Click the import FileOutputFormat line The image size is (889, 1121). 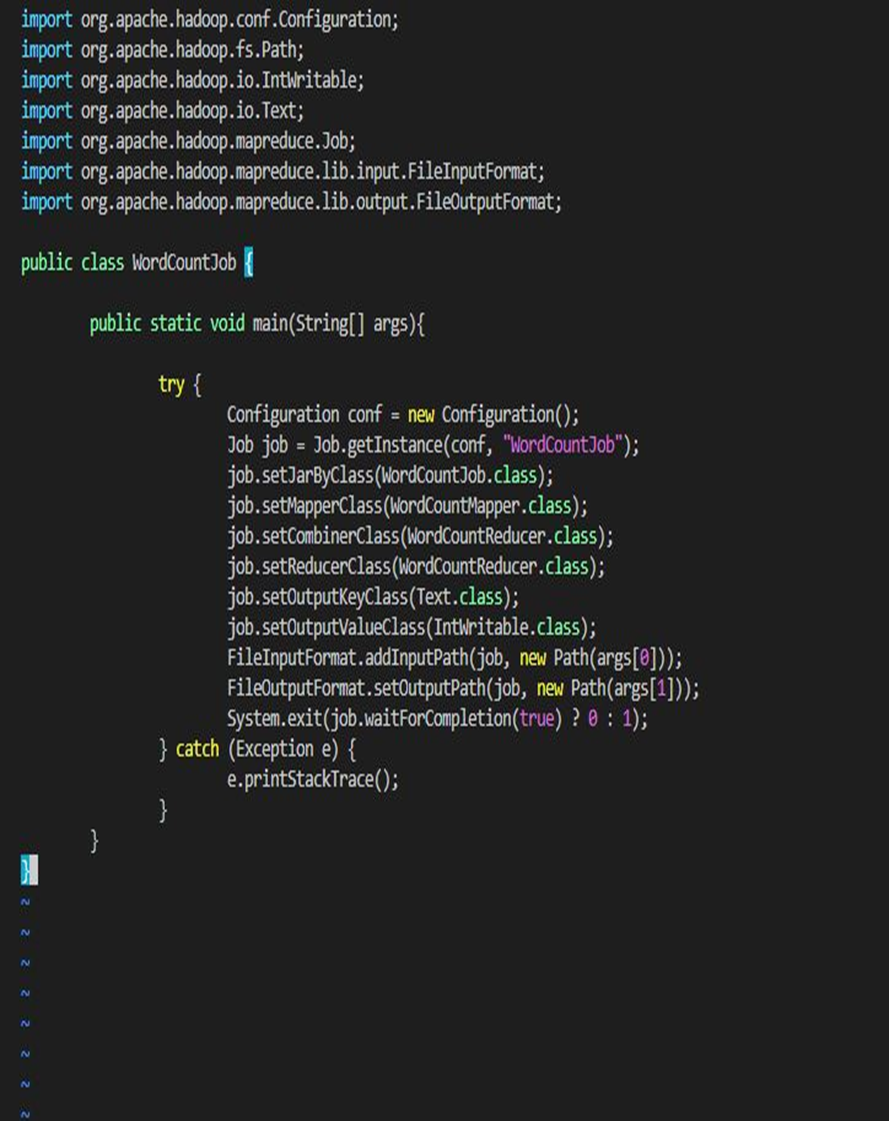(291, 202)
